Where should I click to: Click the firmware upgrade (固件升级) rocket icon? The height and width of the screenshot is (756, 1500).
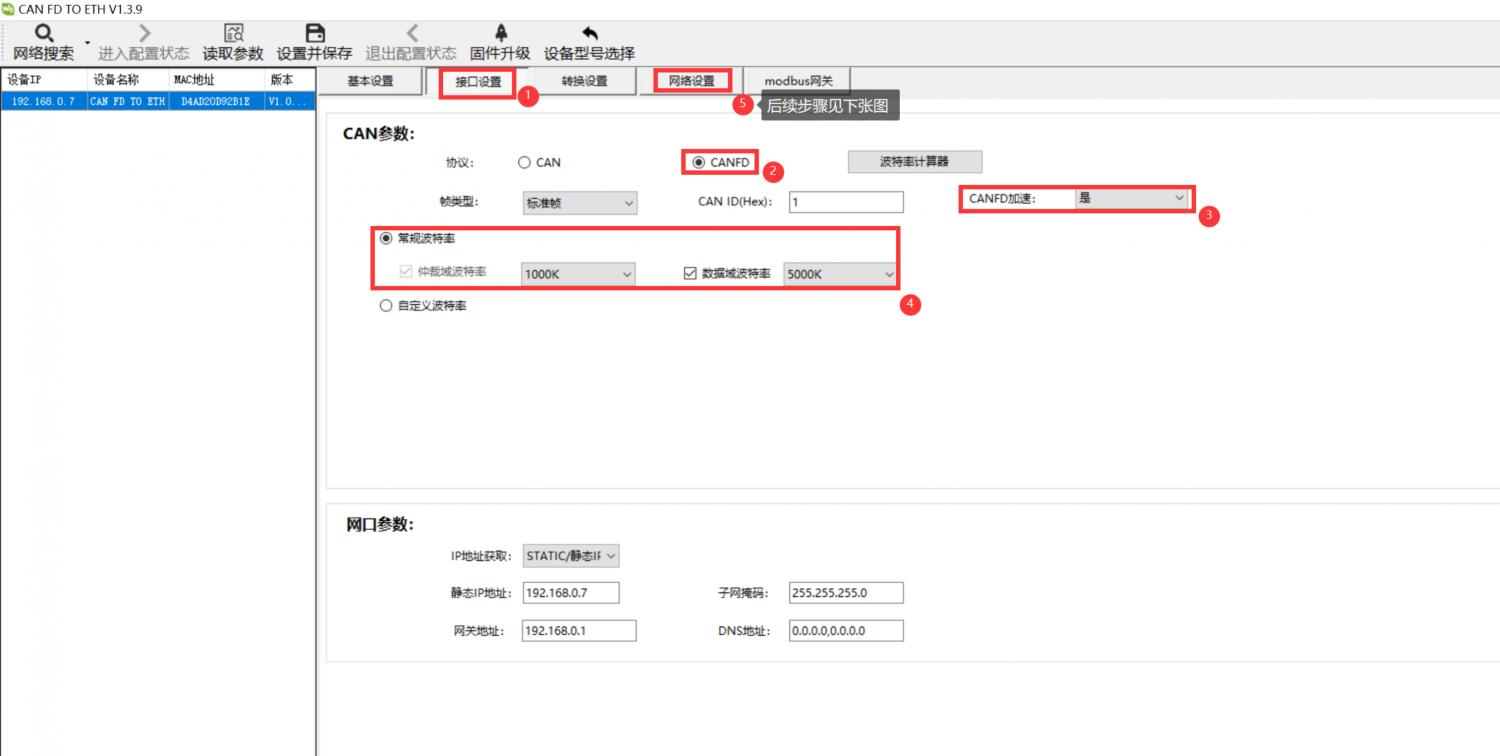pos(500,34)
